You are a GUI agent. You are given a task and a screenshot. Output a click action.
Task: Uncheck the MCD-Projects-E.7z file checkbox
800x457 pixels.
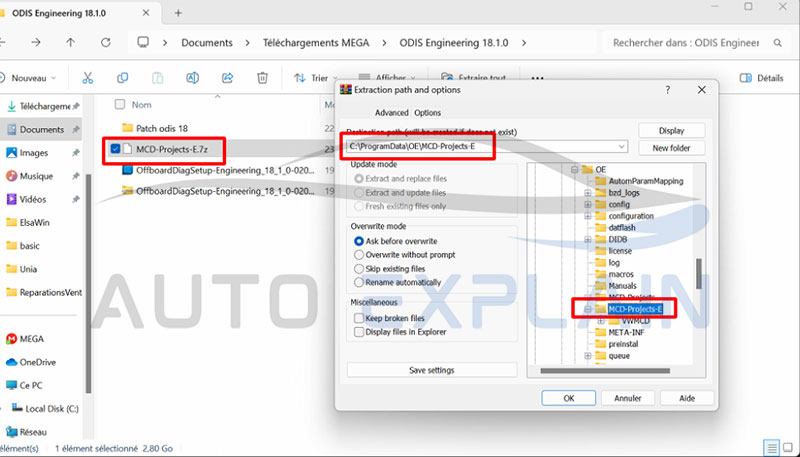tap(115, 149)
